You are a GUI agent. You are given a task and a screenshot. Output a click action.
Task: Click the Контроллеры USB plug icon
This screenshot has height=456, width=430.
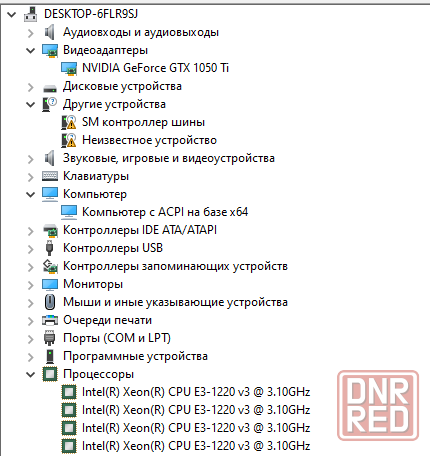[x=50, y=248]
